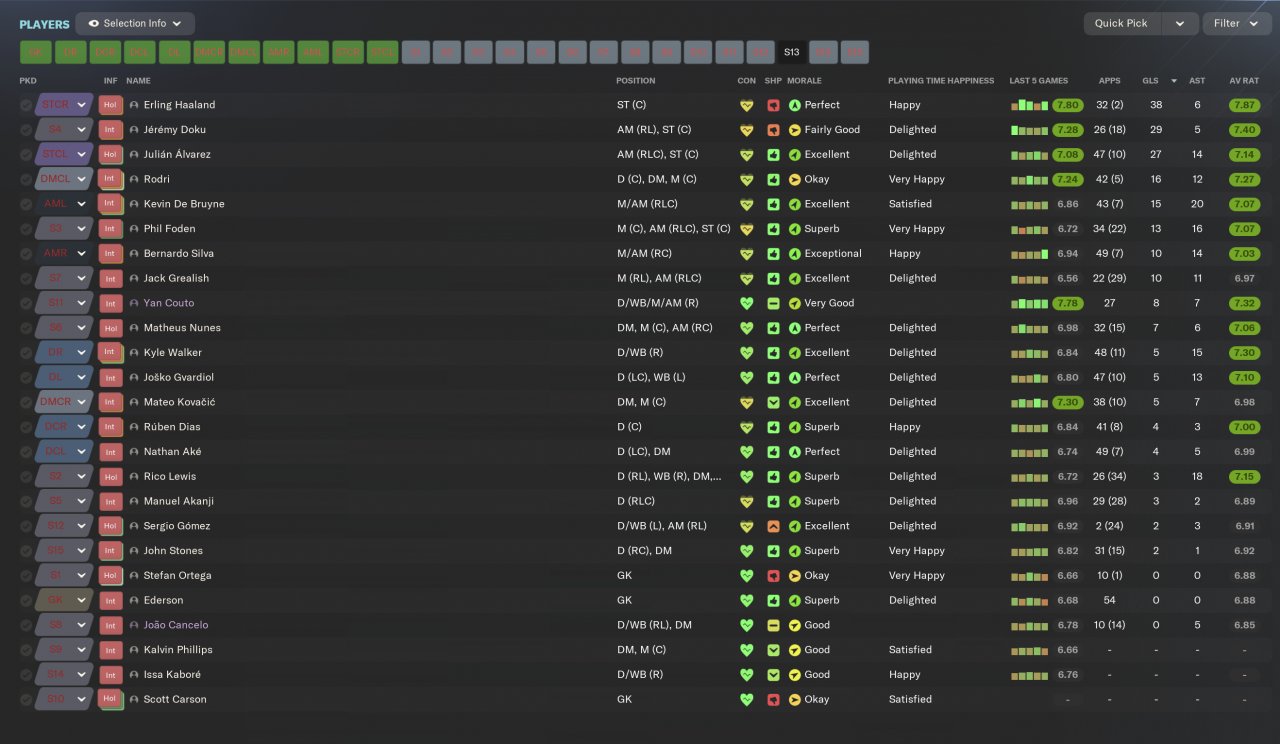Click João Cancelo's match sharpness icon
Image resolution: width=1280 pixels, height=744 pixels.
(773, 625)
